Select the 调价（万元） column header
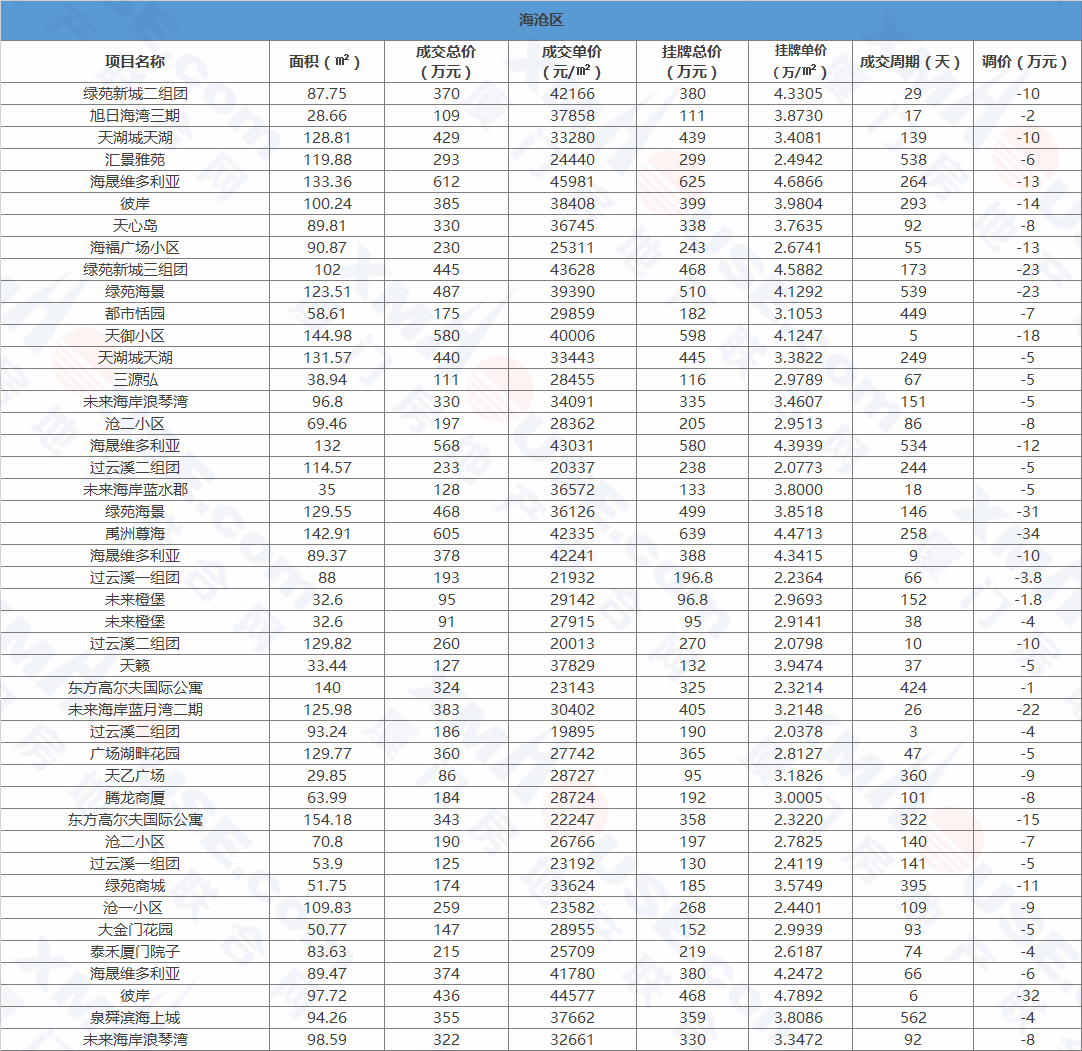The image size is (1082, 1051). [1027, 61]
